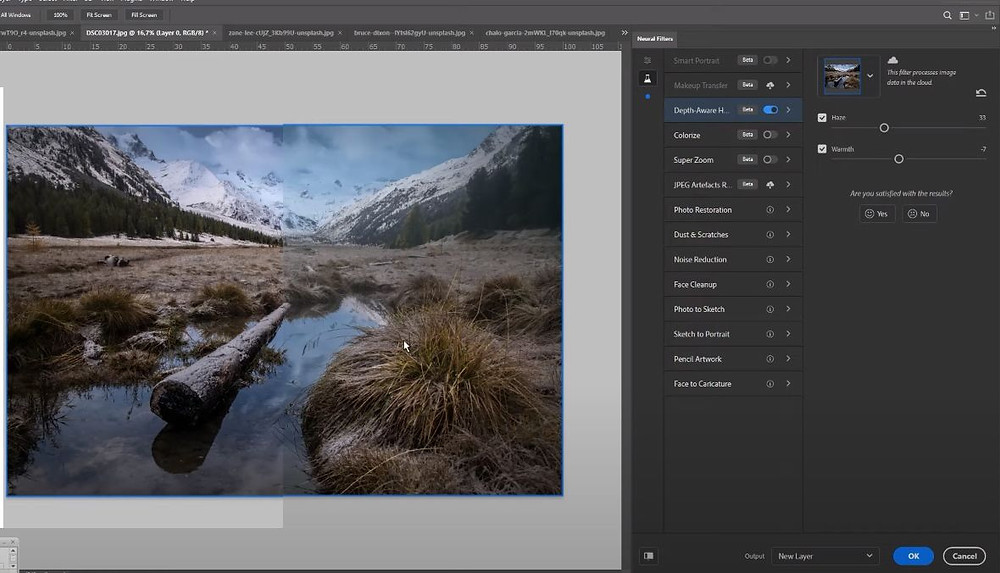
Task: Download the Makeup Transfer filter from cloud
Action: point(770,86)
